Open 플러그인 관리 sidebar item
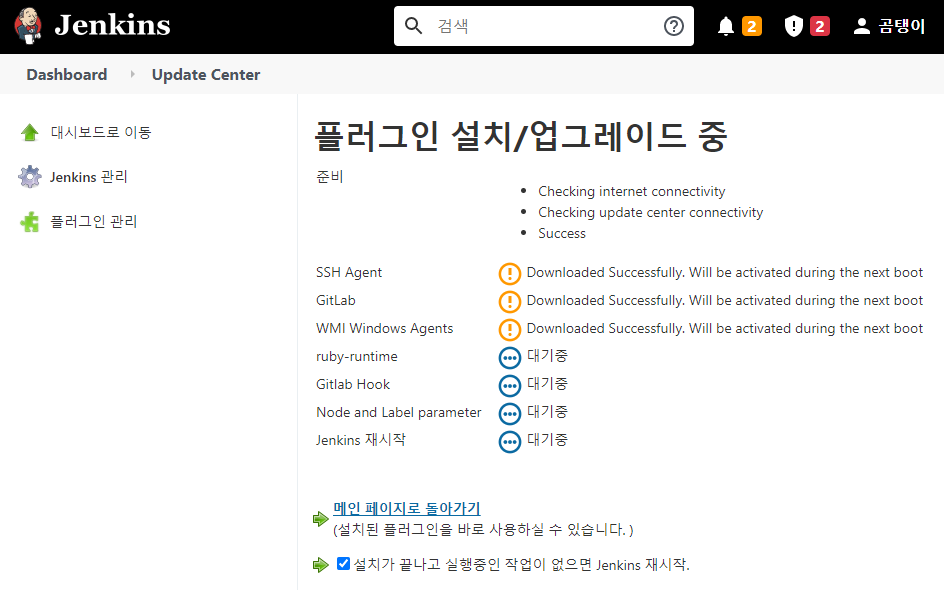This screenshot has height=590, width=944. tap(93, 222)
